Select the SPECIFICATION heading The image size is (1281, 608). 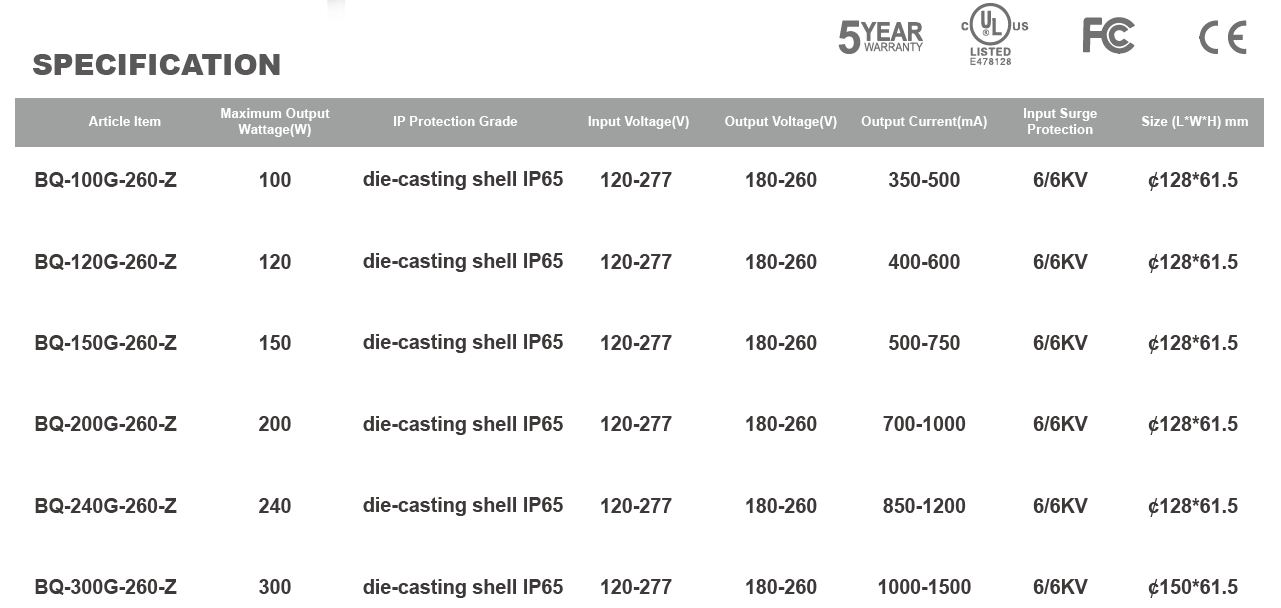[157, 65]
